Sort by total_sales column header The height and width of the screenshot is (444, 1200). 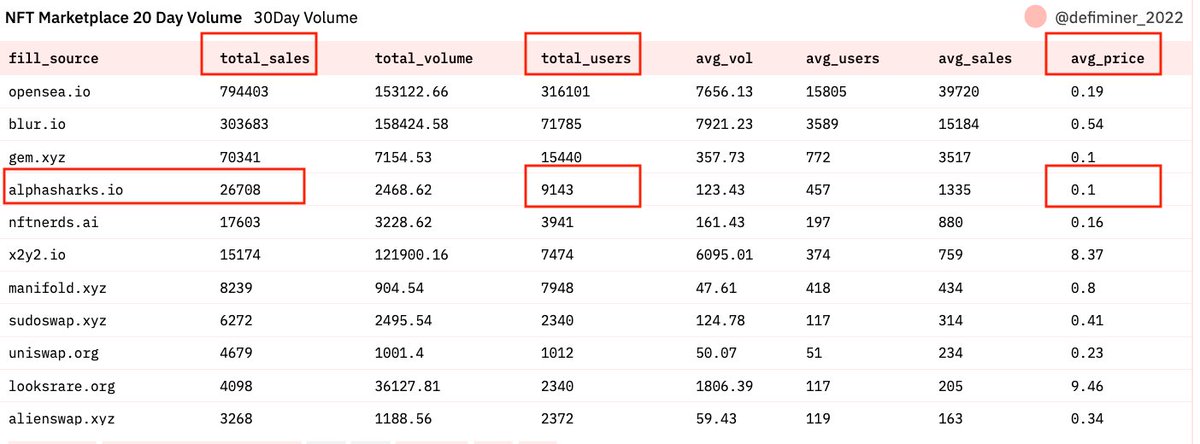[x=264, y=59]
